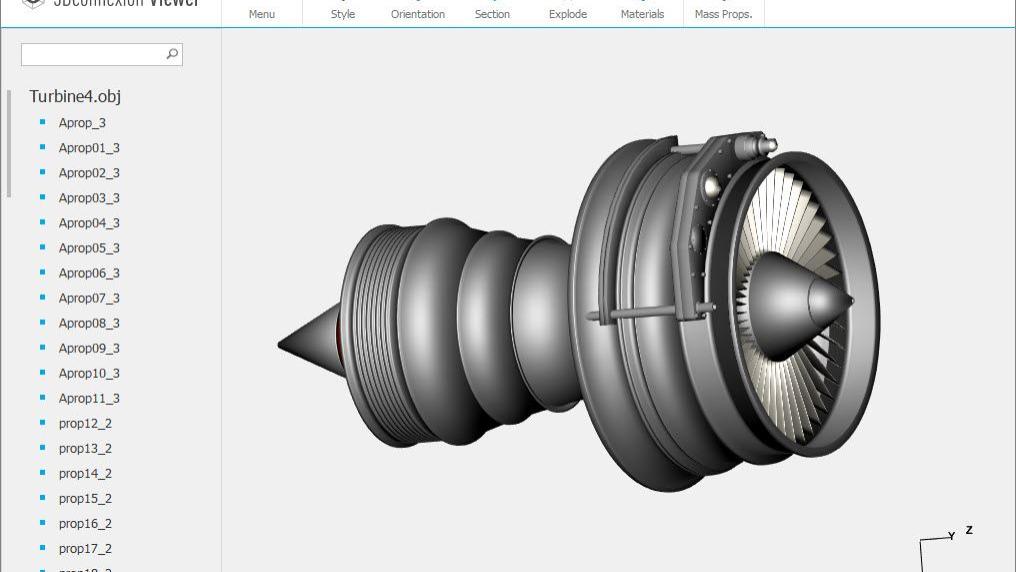
Task: Click the blue marker beside prop15_2
Action: (x=43, y=498)
